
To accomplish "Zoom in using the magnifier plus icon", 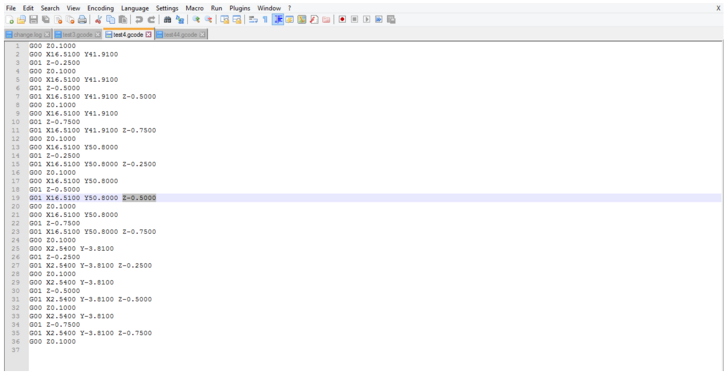I will point(196,19).
